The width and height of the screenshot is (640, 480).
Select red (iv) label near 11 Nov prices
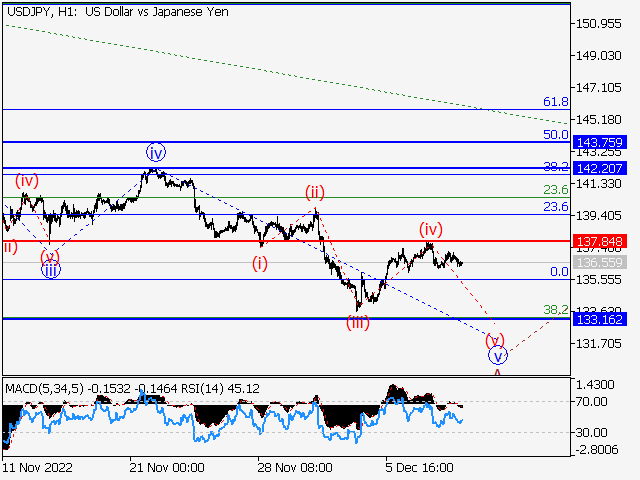pos(27,180)
